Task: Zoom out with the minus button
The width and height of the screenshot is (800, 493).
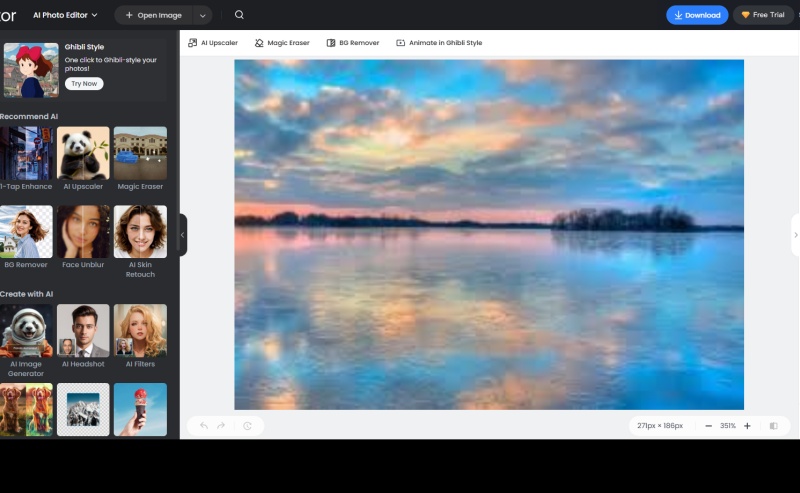Action: pos(708,426)
